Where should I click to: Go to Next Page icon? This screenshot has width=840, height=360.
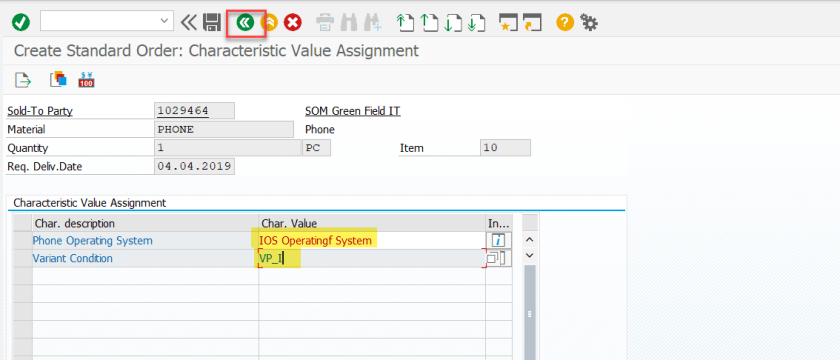(x=453, y=22)
